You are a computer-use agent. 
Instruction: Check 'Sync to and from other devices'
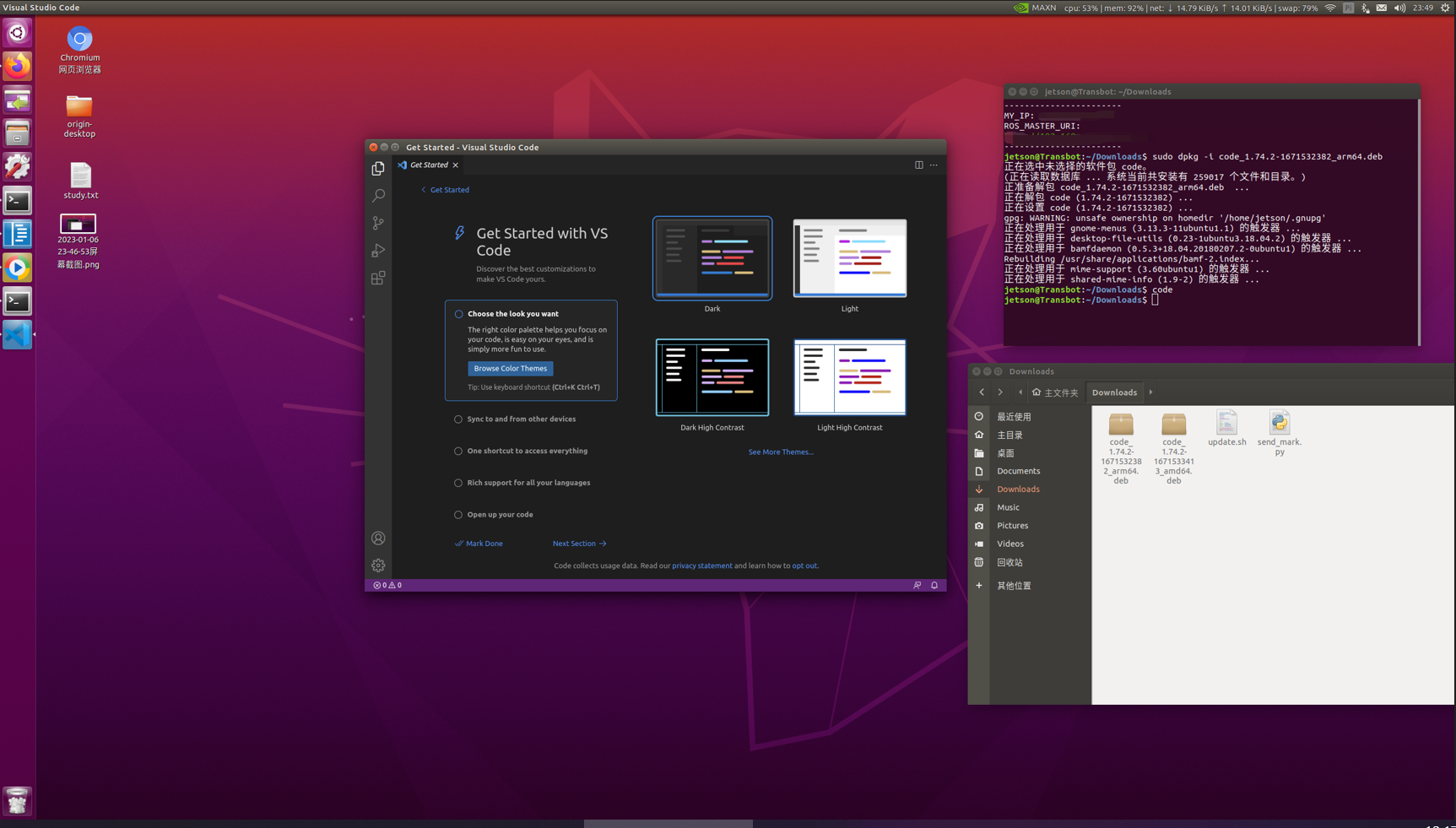[458, 419]
